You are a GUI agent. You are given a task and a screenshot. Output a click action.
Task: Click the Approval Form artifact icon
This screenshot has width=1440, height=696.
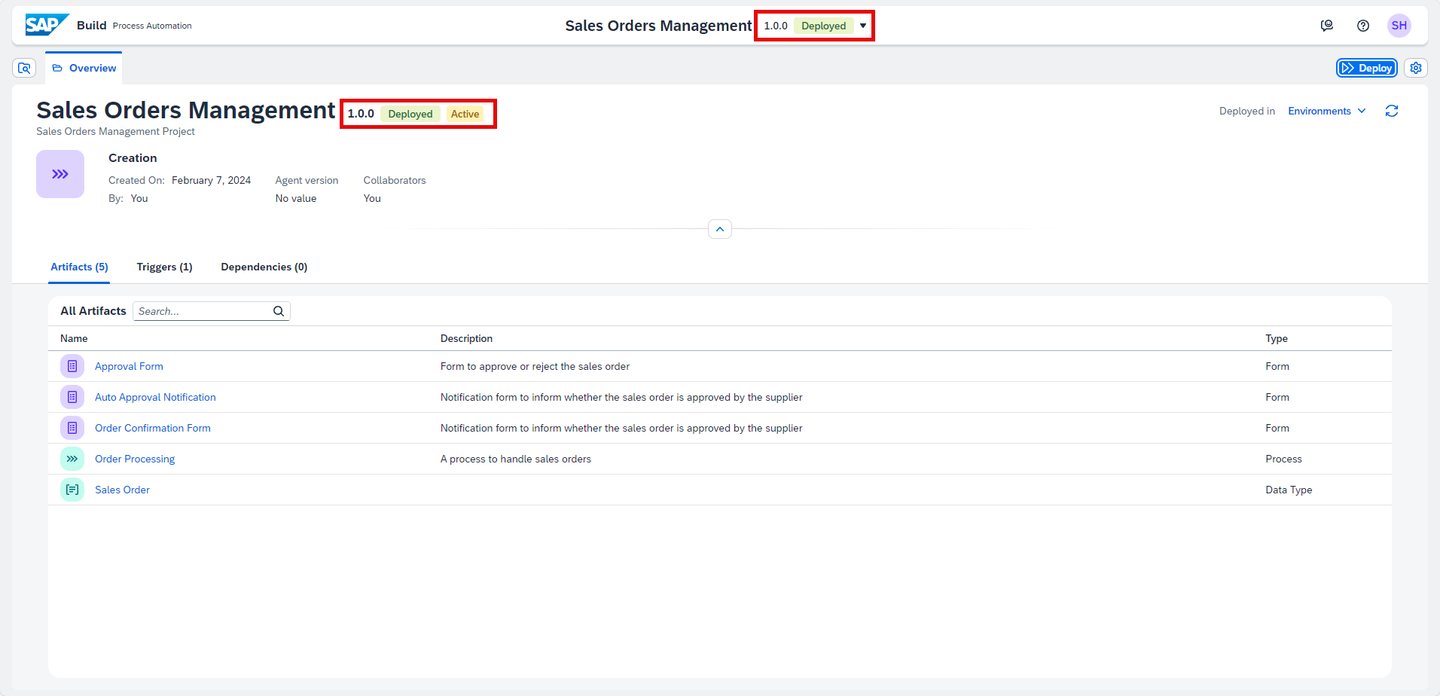coord(72,367)
